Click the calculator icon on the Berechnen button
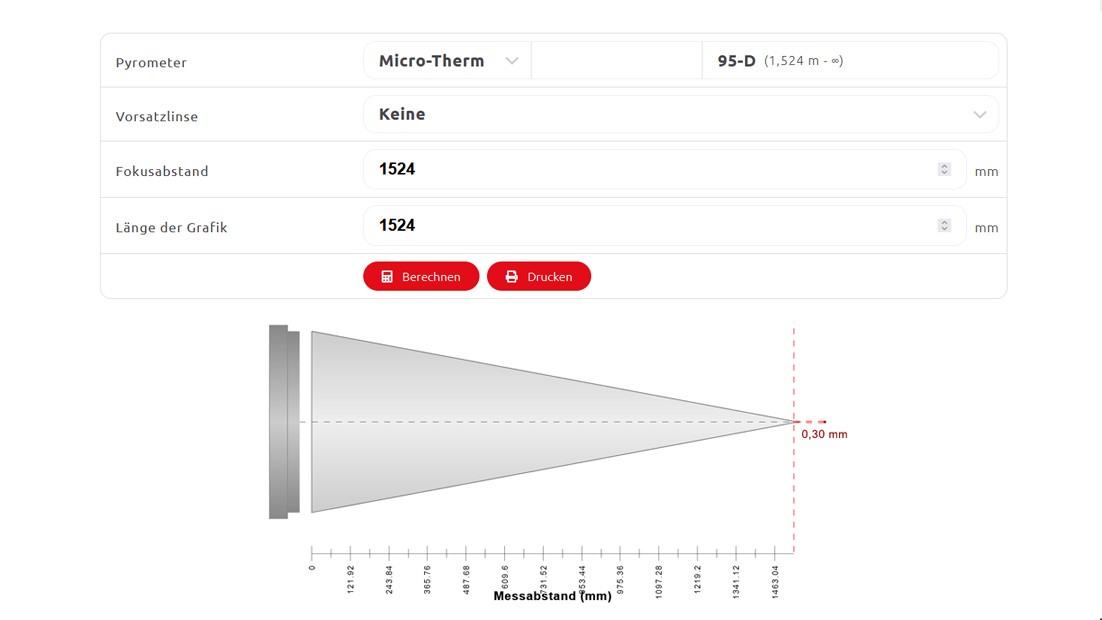 (x=389, y=276)
